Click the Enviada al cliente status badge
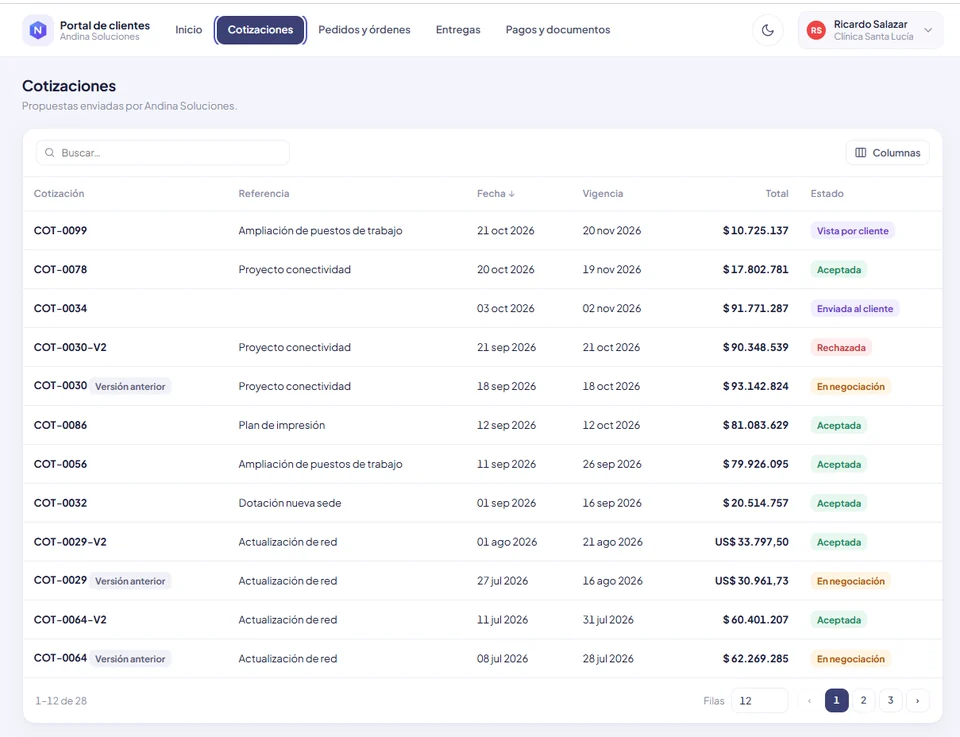This screenshot has height=737, width=960. [855, 309]
